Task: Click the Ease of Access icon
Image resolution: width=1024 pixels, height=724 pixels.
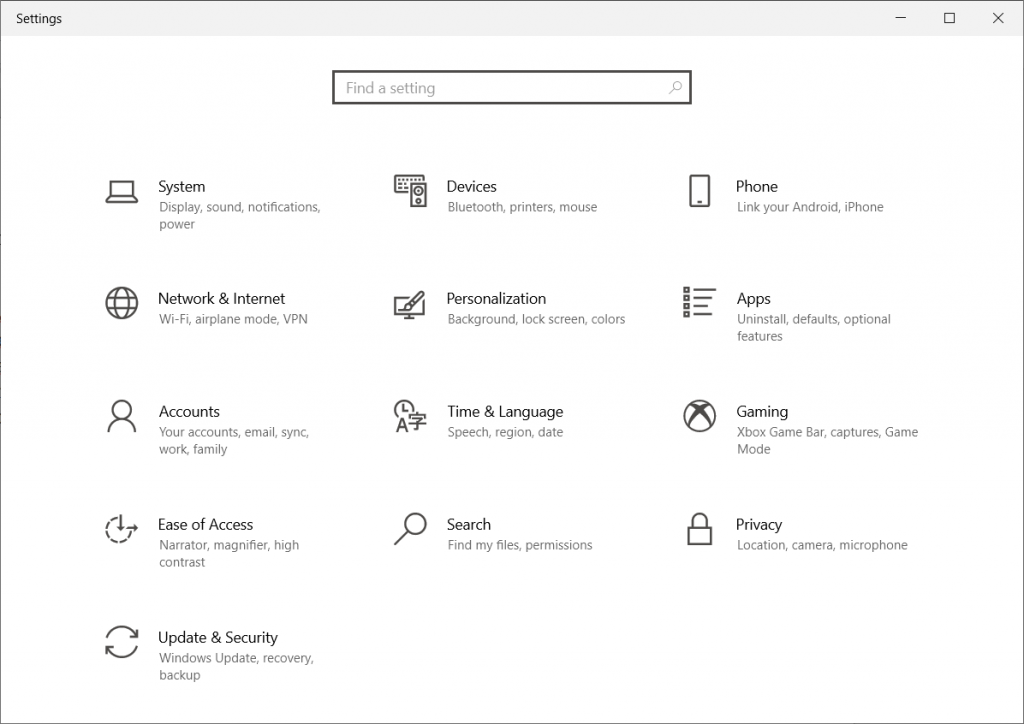Action: tap(121, 529)
